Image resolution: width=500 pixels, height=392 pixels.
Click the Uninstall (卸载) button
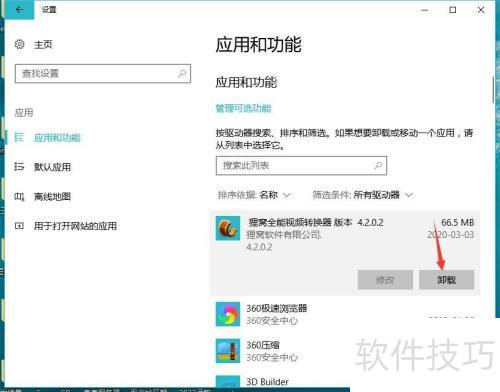click(446, 280)
